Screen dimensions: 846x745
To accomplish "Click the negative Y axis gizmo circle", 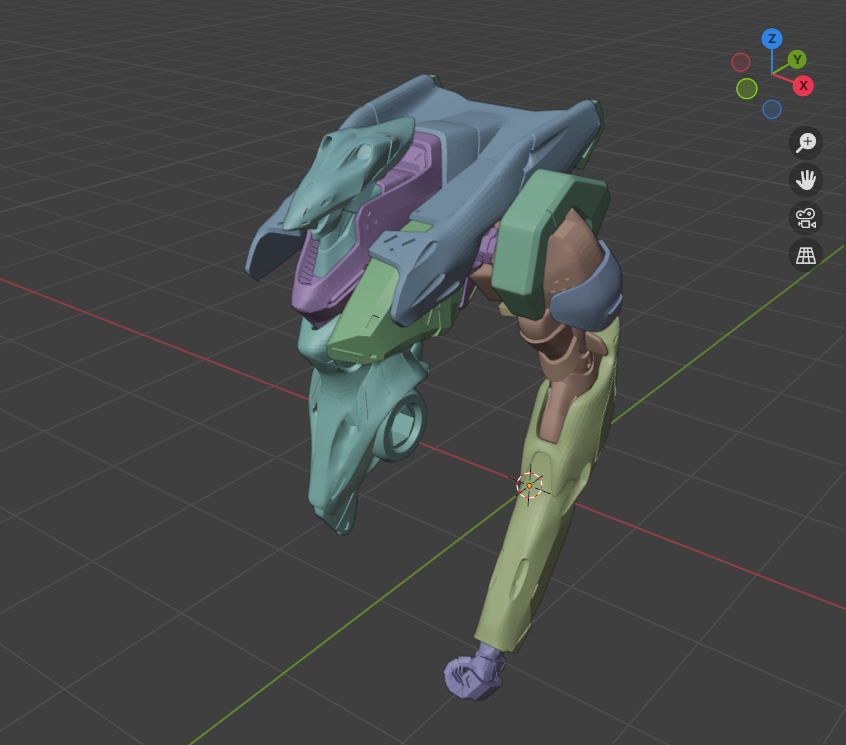I will 747,88.
